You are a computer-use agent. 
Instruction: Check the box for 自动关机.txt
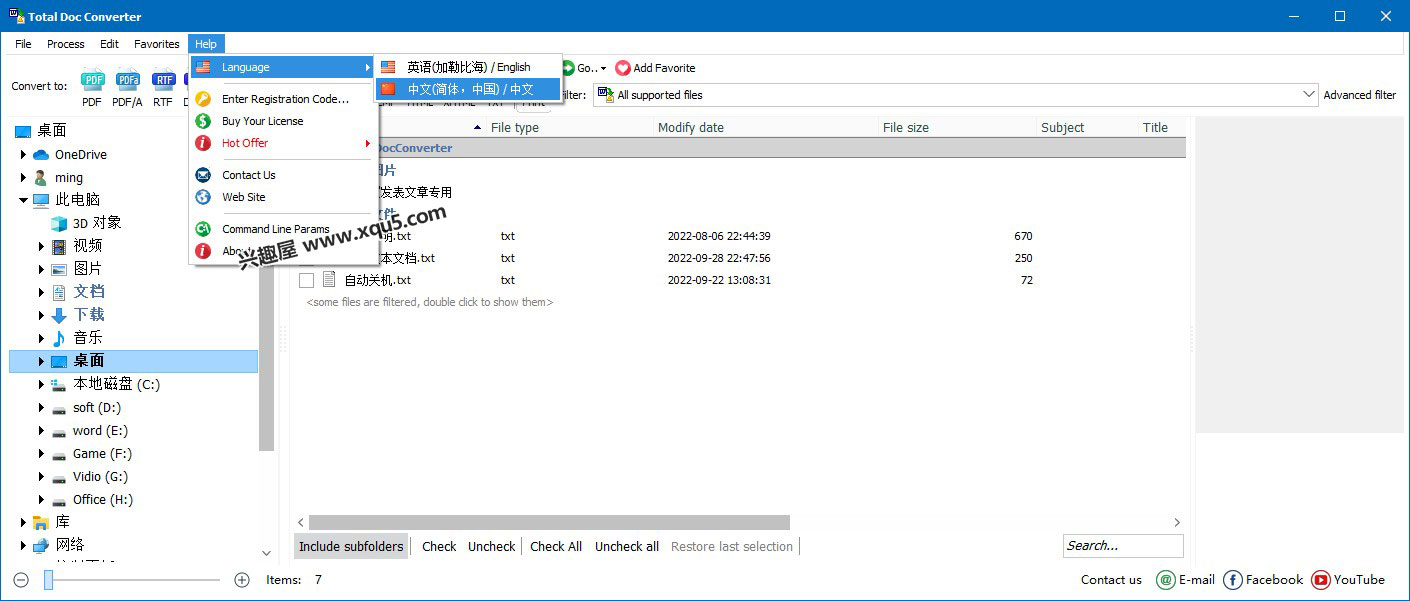pyautogui.click(x=307, y=281)
